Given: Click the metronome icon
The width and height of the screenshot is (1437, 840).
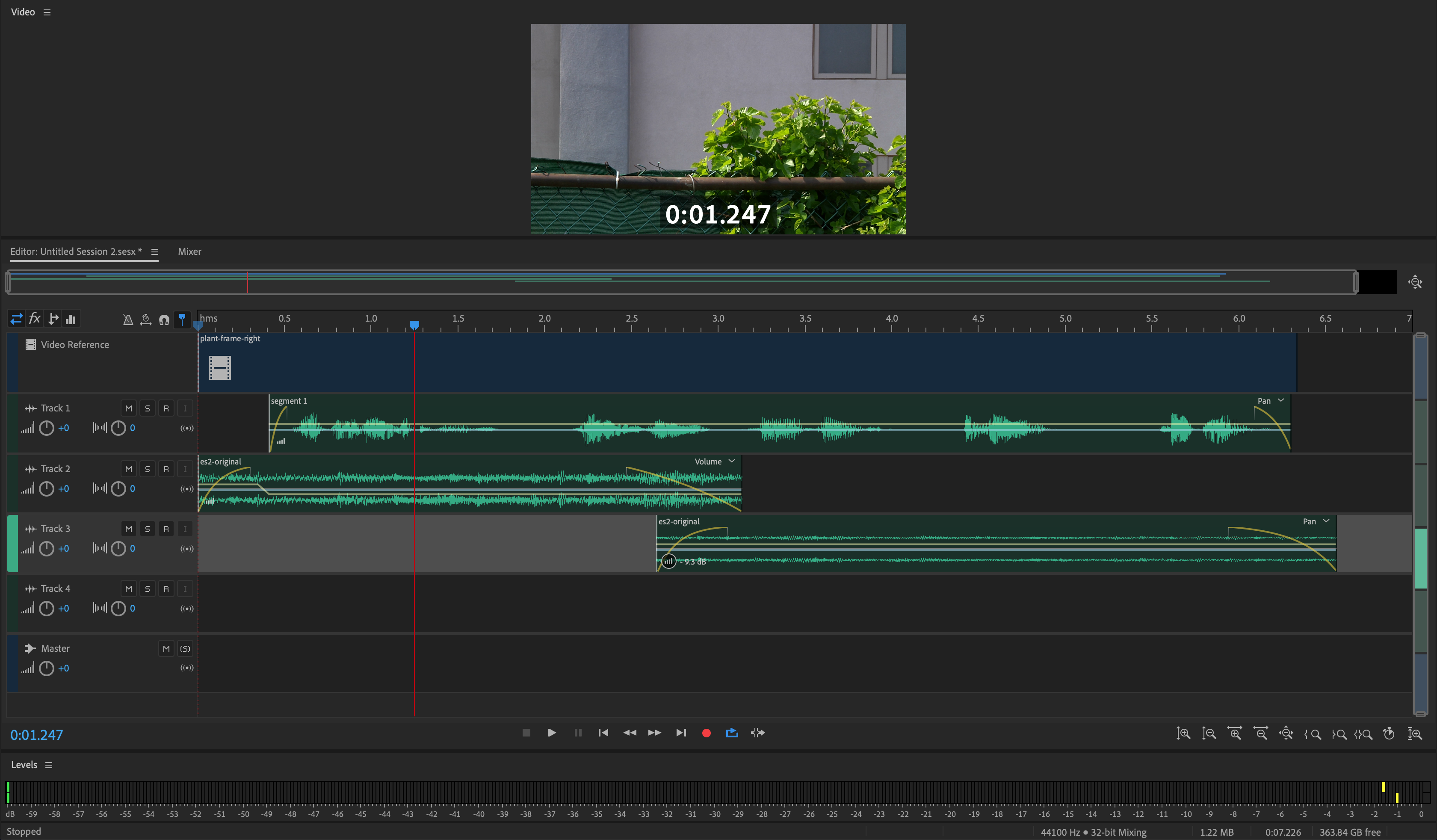Looking at the screenshot, I should [x=128, y=319].
